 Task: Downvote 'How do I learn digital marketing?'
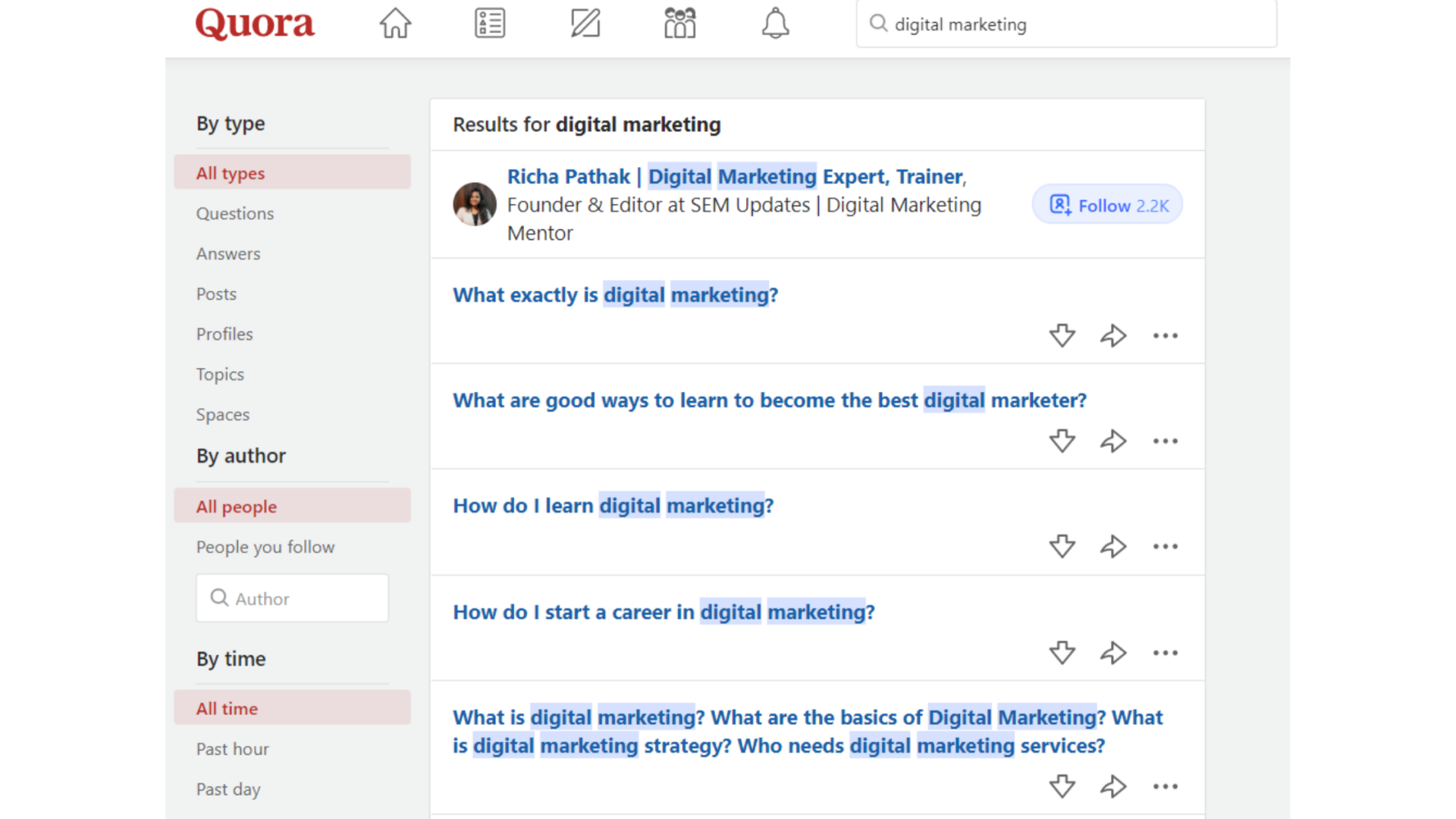1062,546
